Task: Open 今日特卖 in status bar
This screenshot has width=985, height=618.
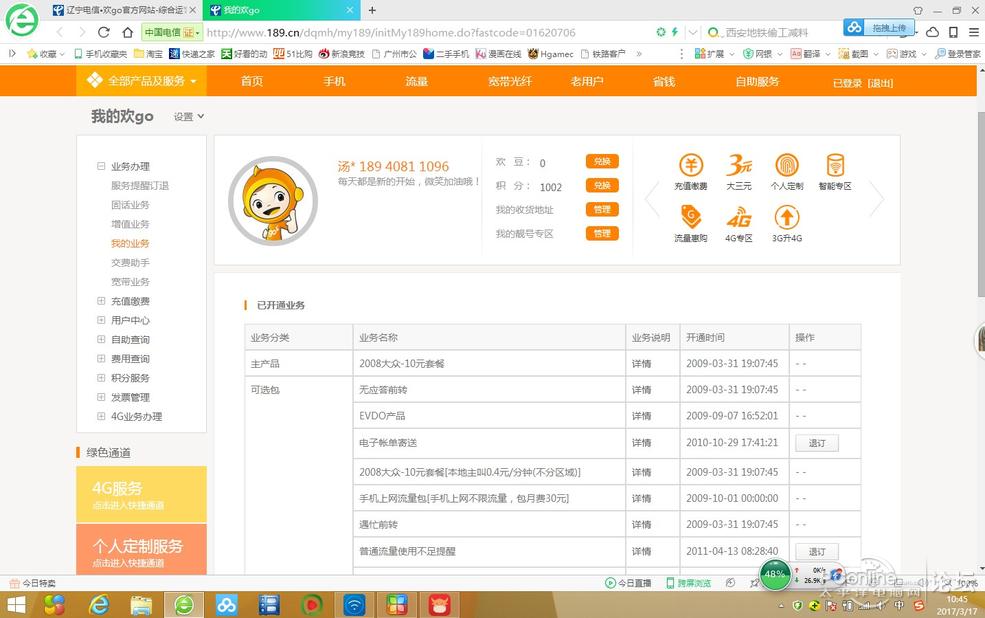Action: click(33, 583)
